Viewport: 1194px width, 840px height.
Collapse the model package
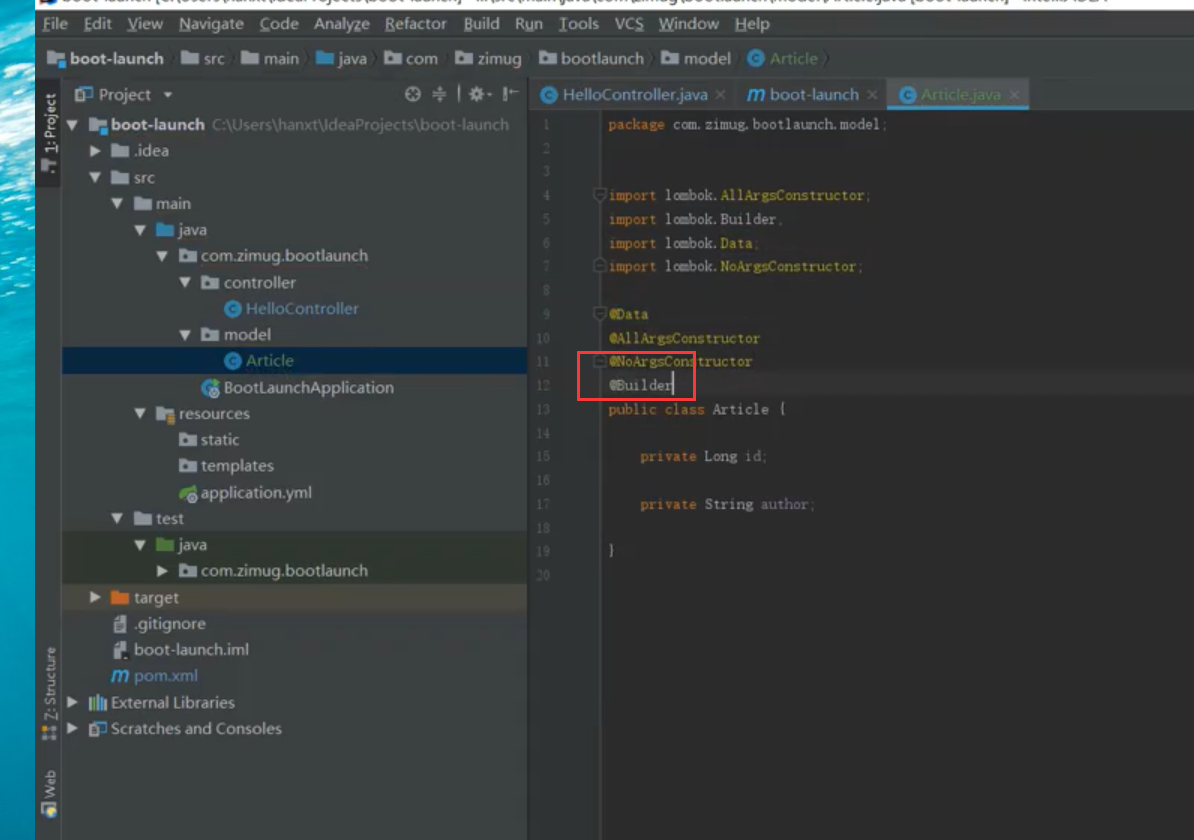(x=185, y=334)
